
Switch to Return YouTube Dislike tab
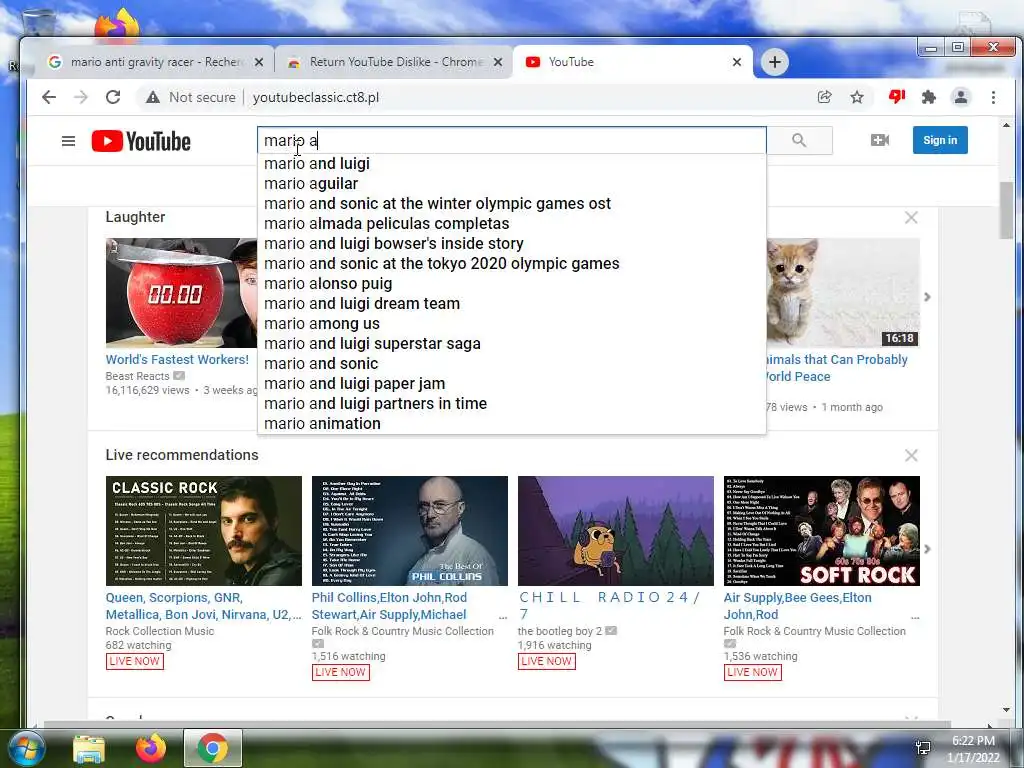click(x=395, y=62)
